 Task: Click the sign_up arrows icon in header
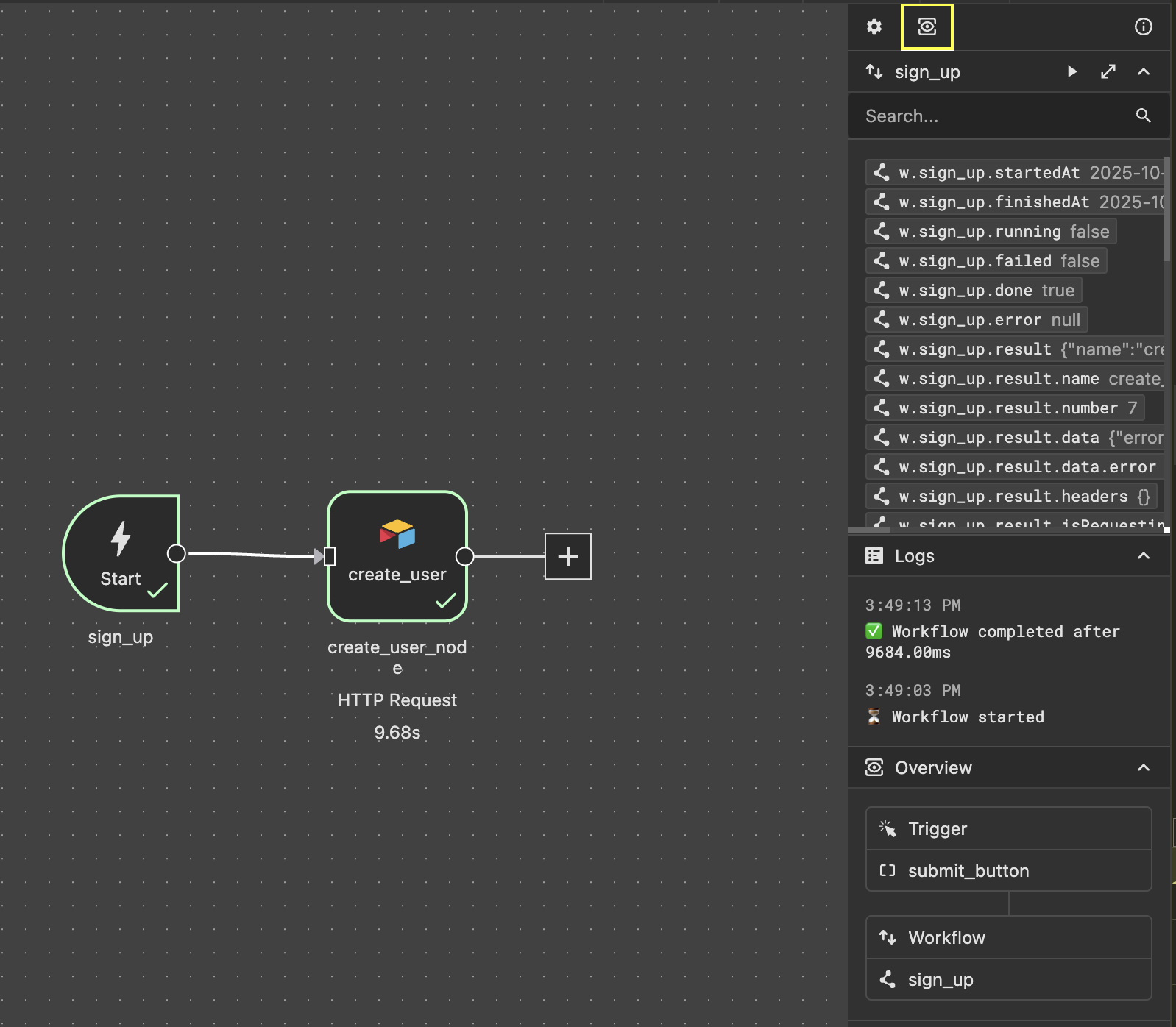[x=874, y=71]
